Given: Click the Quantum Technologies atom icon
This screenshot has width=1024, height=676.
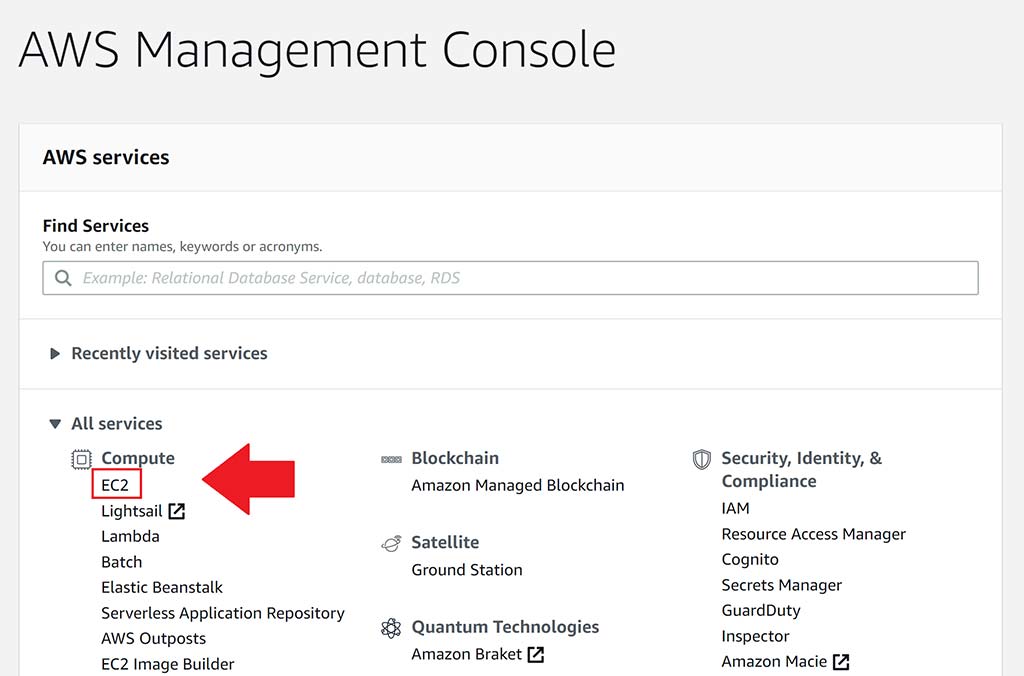Looking at the screenshot, I should [391, 628].
